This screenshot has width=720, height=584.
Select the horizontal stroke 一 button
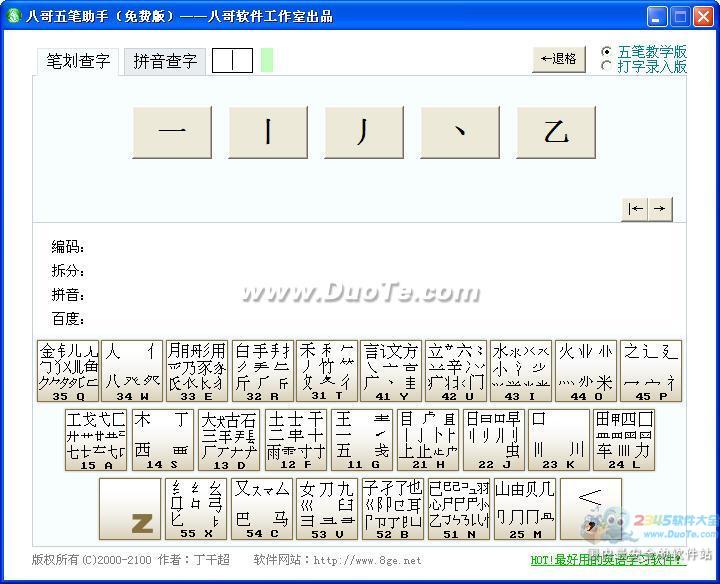[172, 132]
